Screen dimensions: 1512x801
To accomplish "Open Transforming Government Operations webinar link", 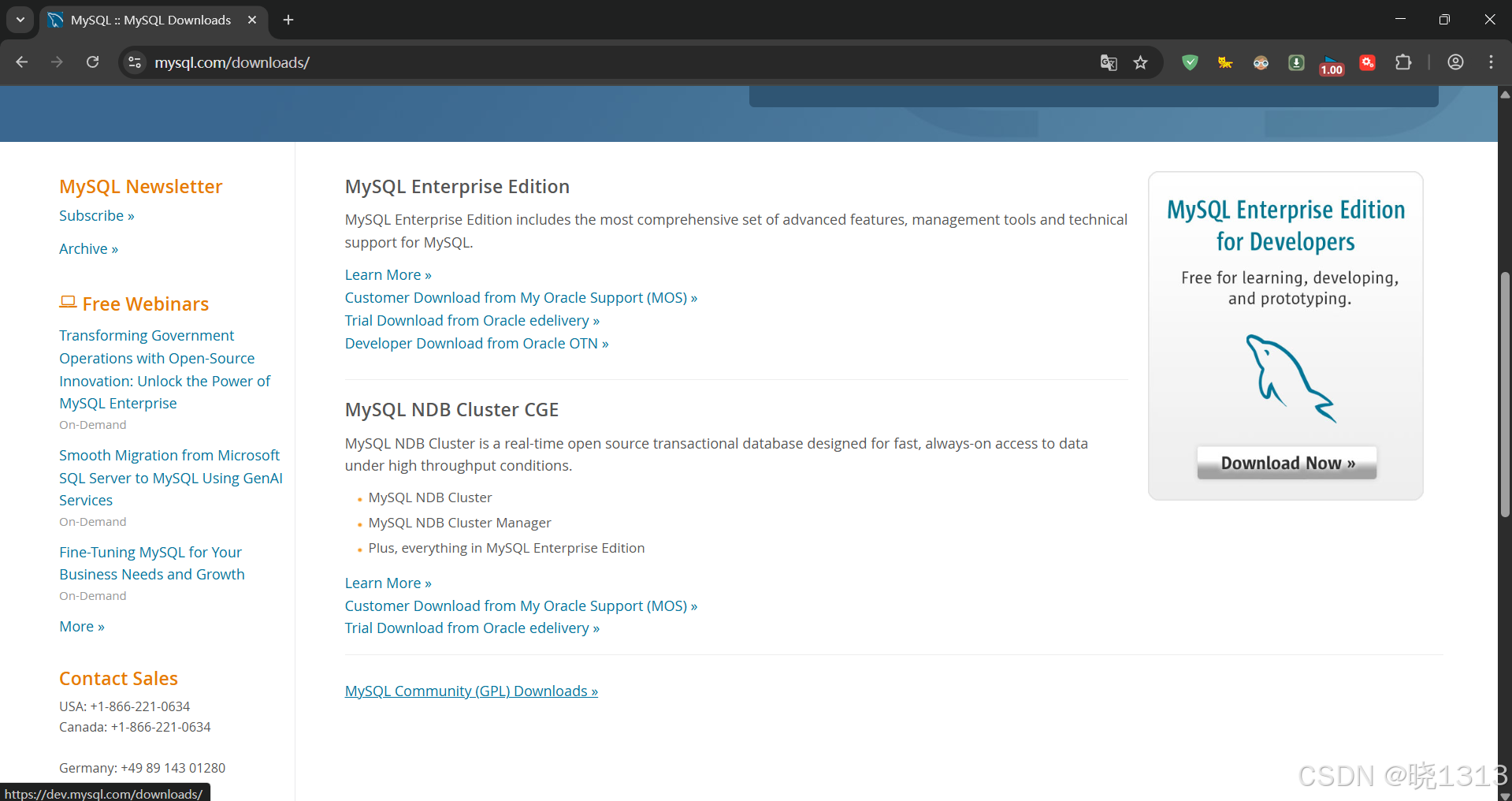I will pos(165,369).
